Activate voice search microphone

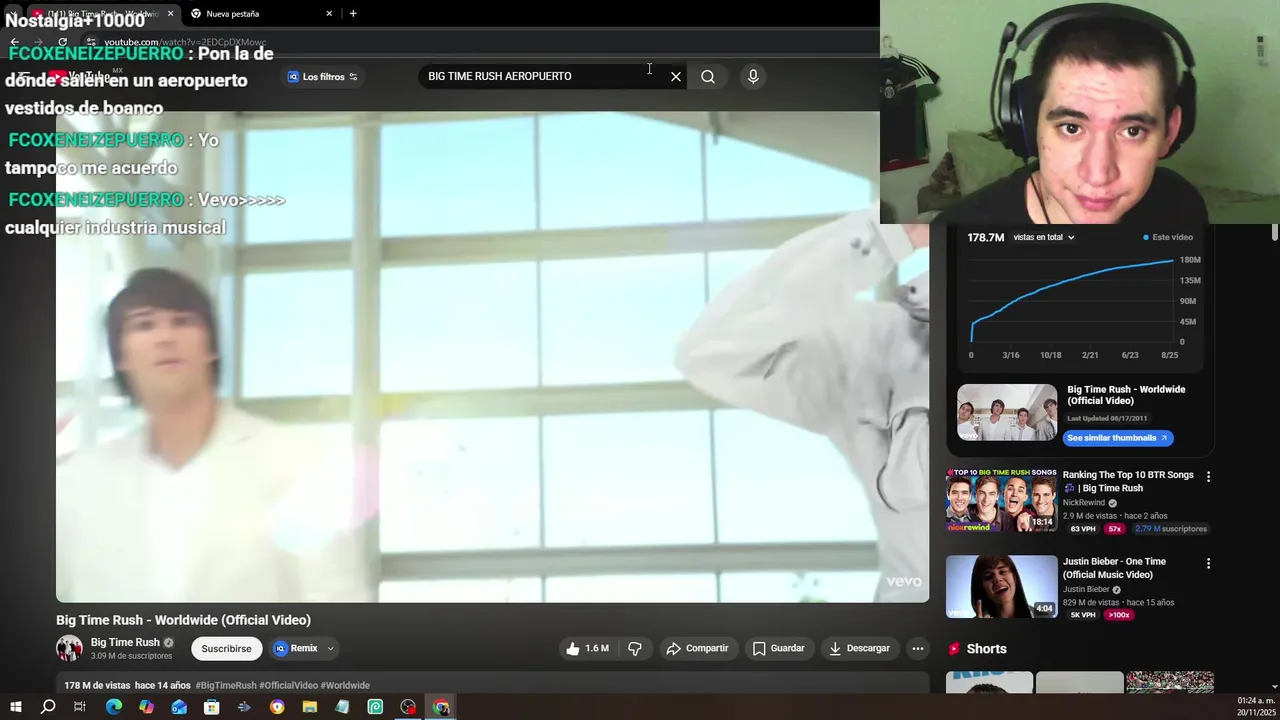click(x=753, y=76)
